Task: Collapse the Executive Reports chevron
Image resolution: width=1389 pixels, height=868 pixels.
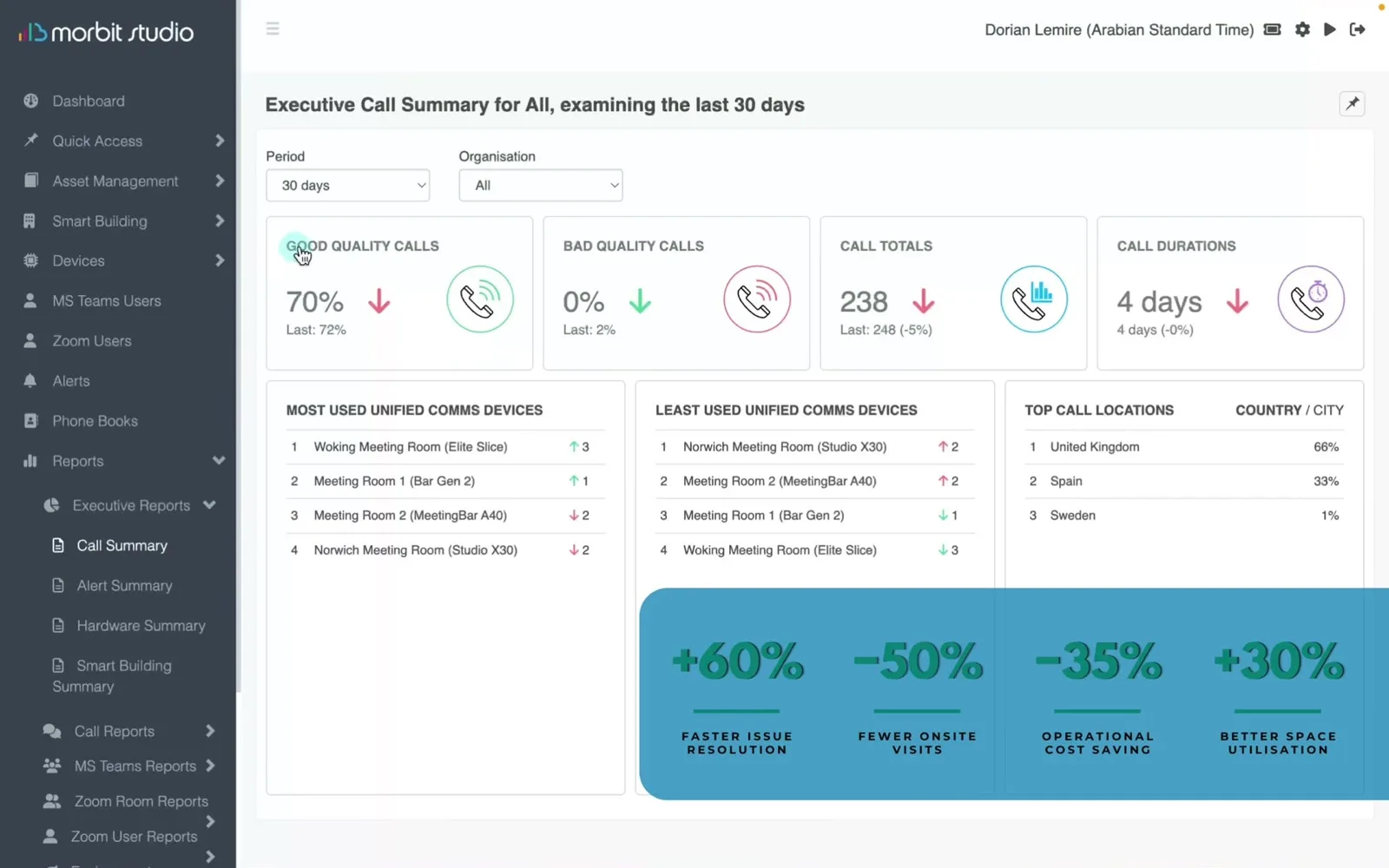Action: tap(209, 505)
